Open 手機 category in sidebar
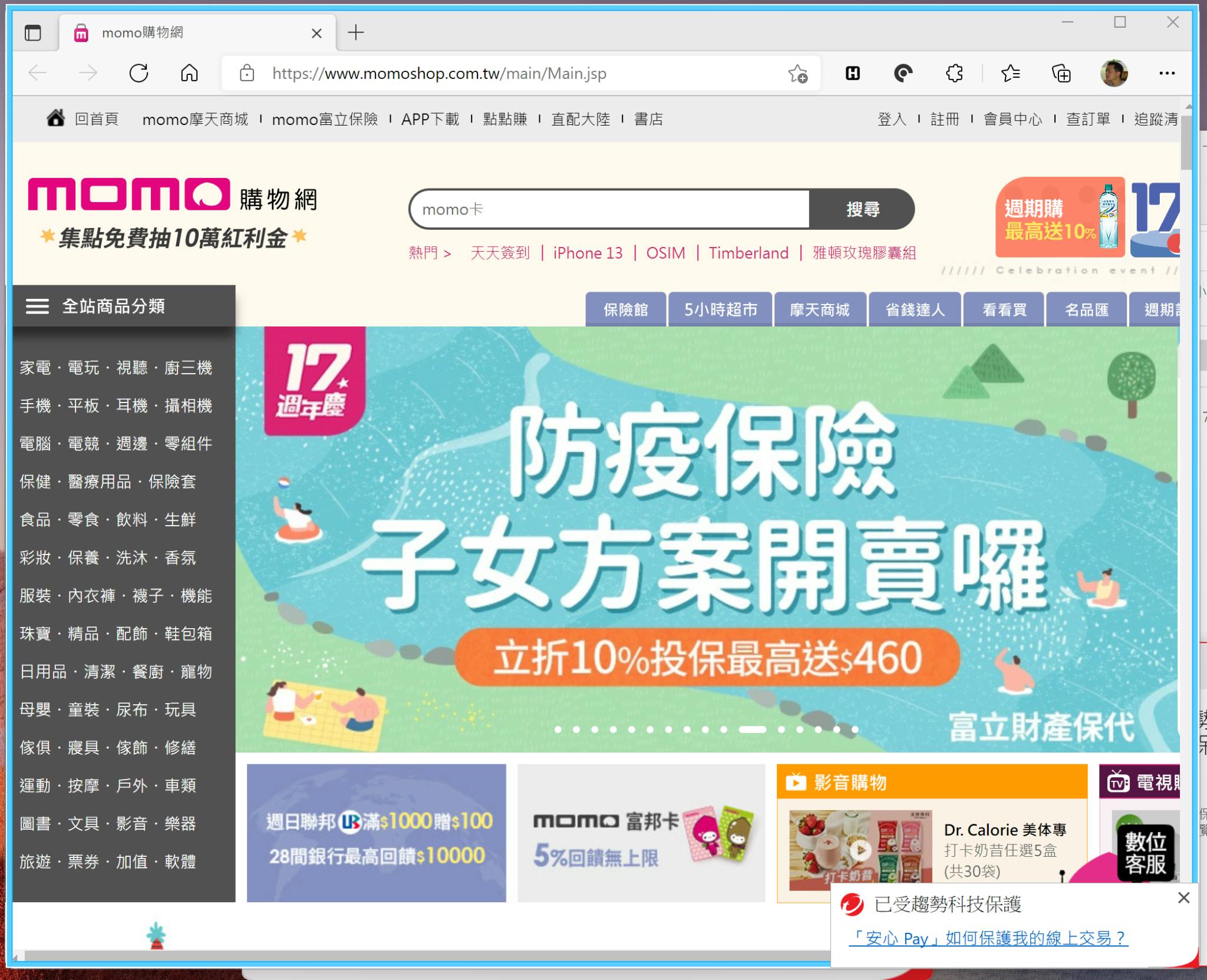This screenshot has height=980, width=1207. [x=35, y=405]
